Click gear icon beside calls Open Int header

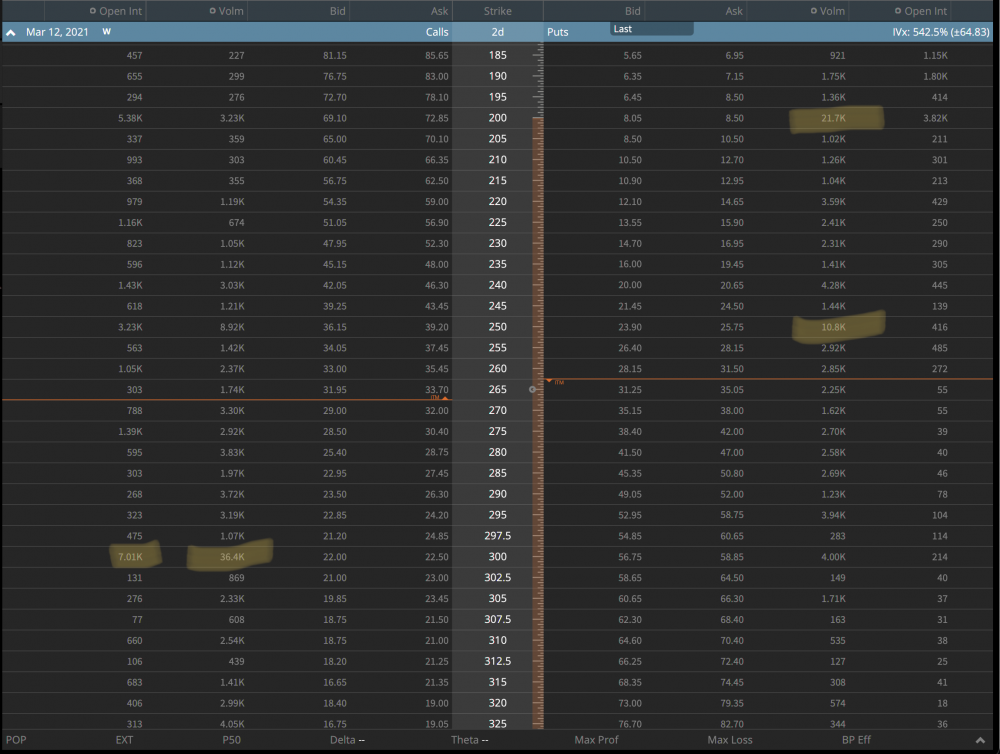coord(92,11)
